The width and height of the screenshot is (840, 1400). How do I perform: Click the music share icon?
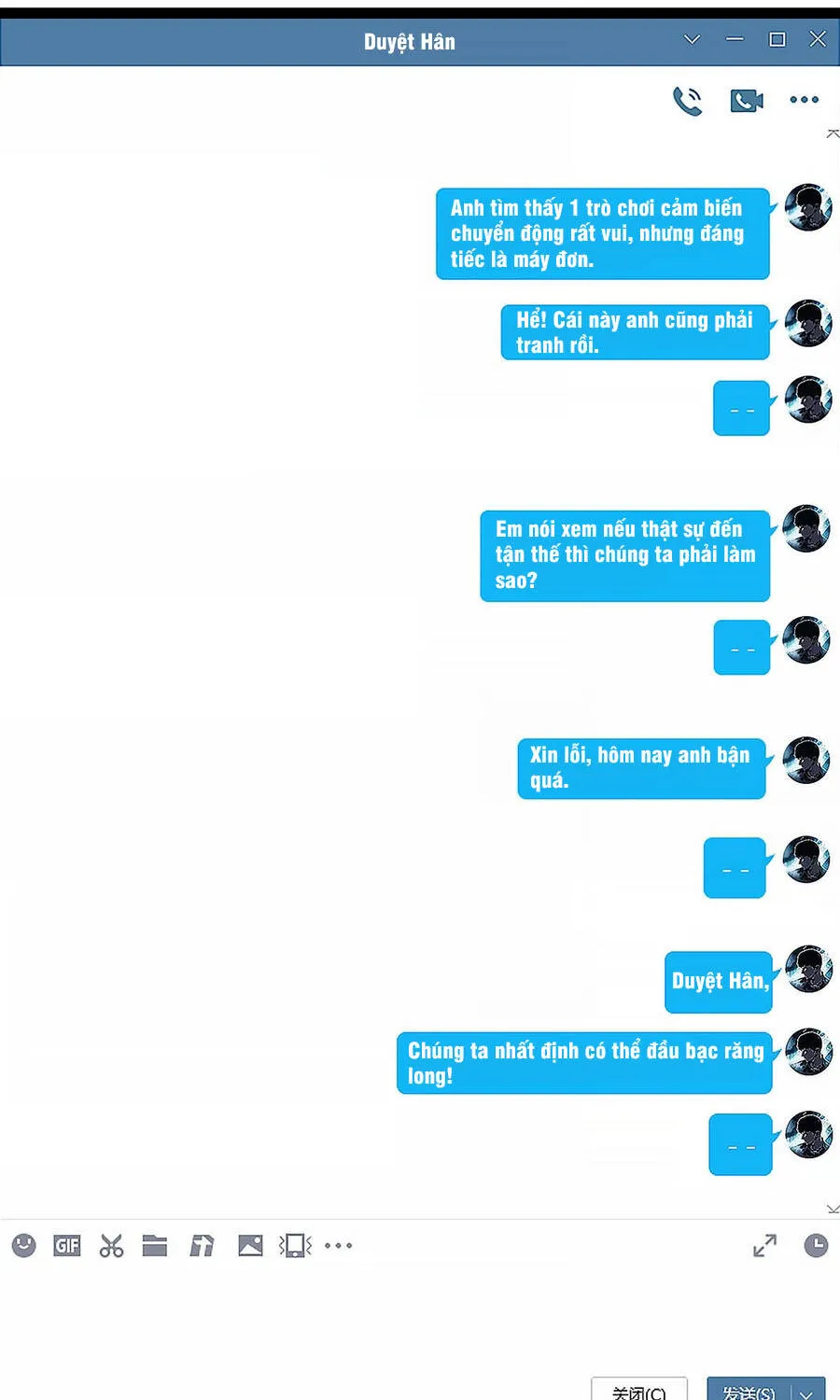click(x=202, y=1245)
